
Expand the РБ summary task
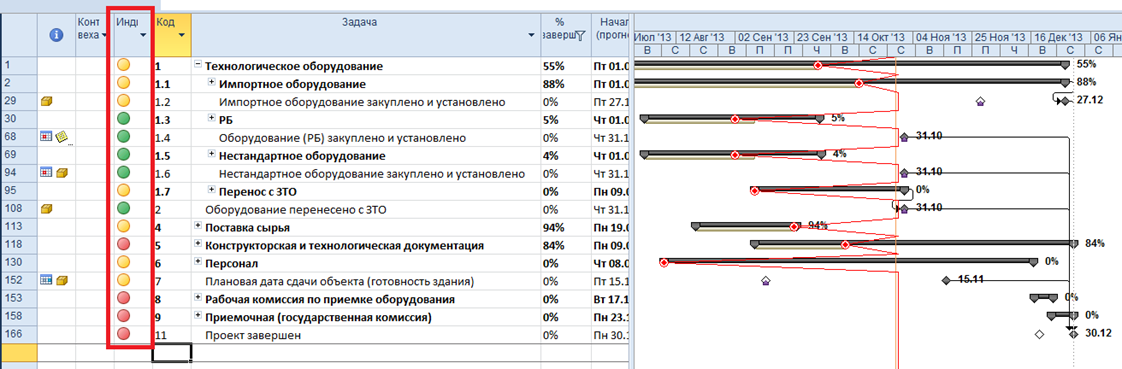[x=212, y=119]
